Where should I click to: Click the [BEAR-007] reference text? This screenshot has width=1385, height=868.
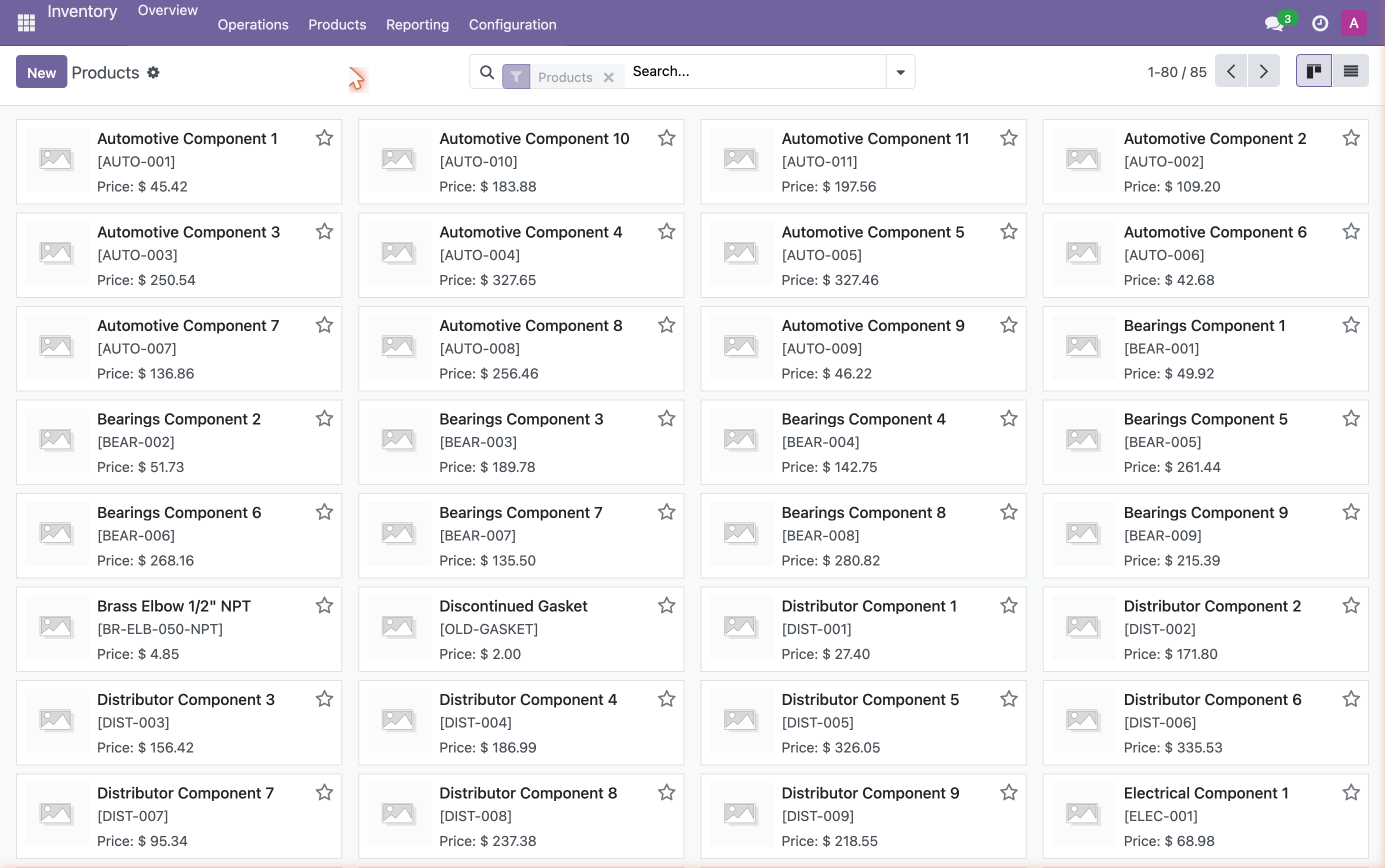coord(477,535)
